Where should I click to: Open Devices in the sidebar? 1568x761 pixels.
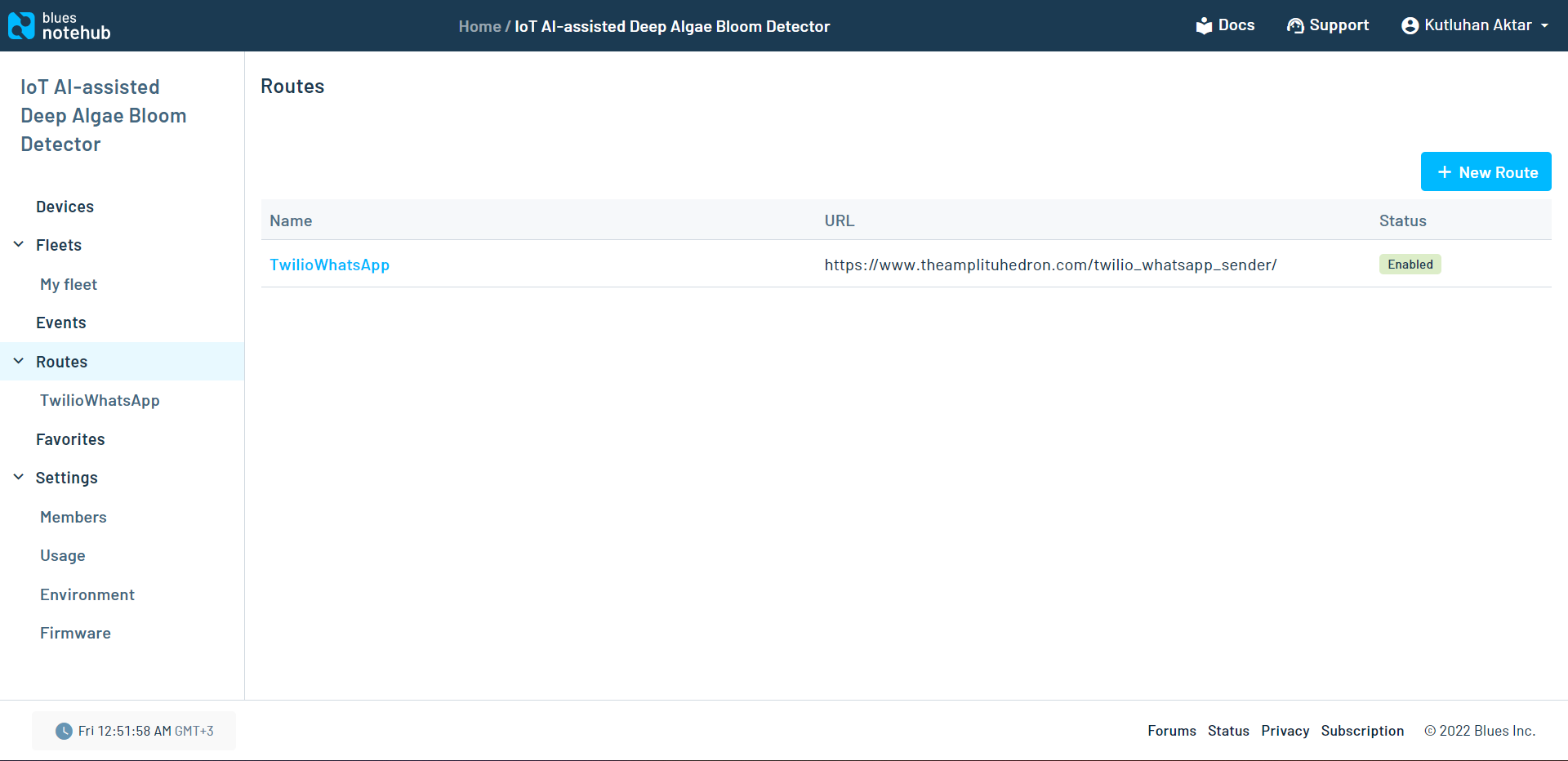(x=65, y=207)
